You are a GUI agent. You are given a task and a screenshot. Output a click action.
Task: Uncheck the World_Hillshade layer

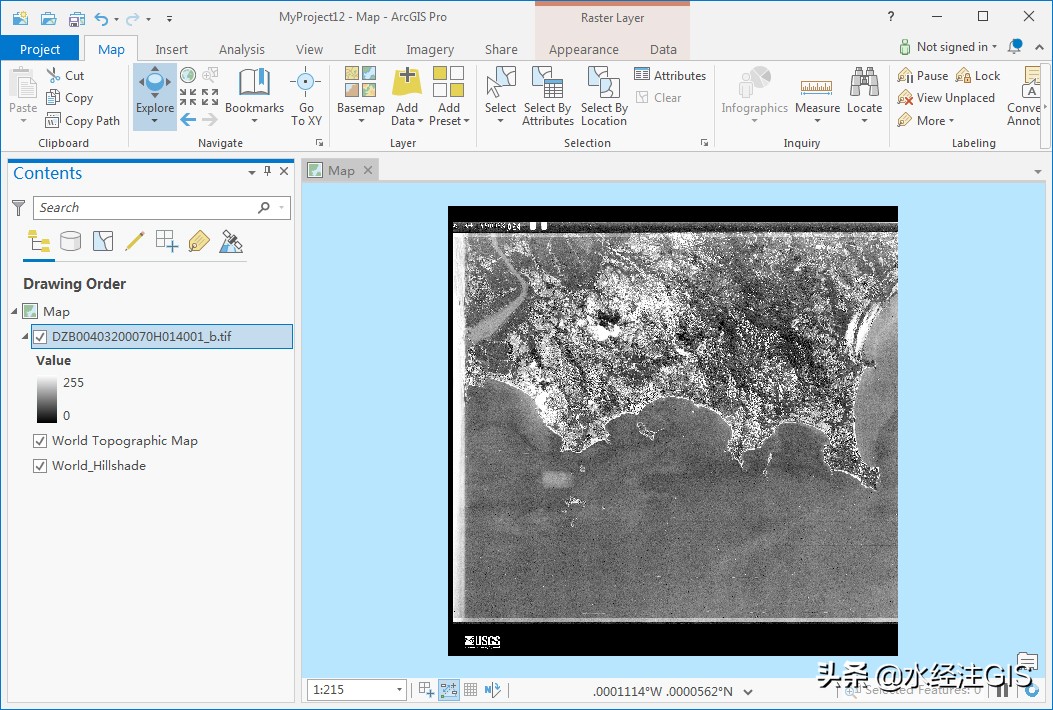click(x=40, y=465)
